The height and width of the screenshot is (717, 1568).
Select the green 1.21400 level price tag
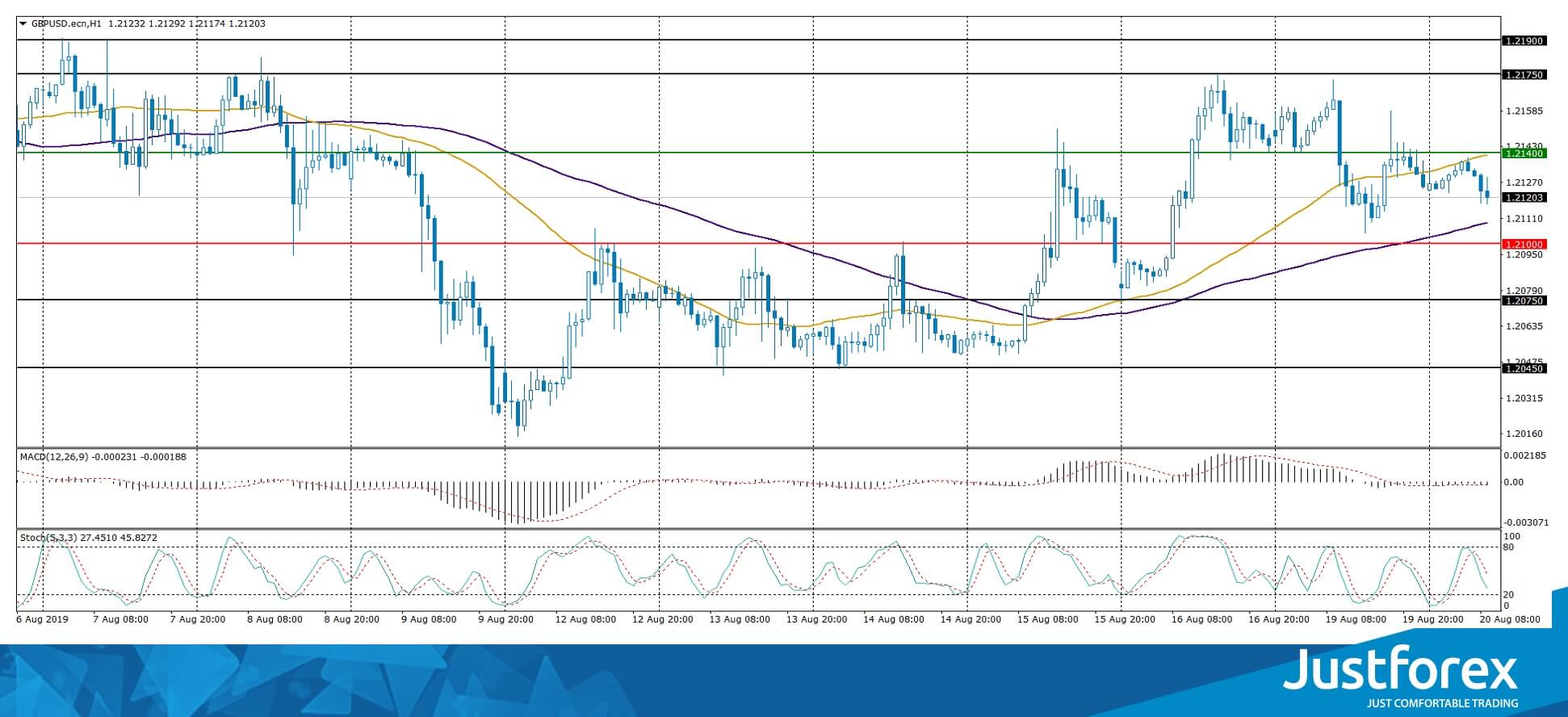coord(1524,153)
